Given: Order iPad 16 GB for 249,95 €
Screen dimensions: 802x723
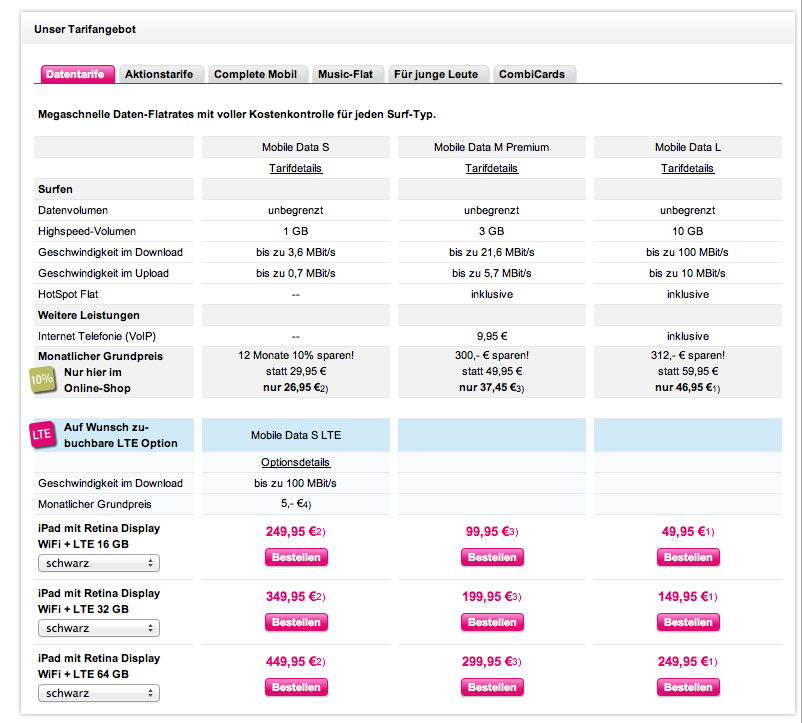Looking at the screenshot, I should pos(296,557).
